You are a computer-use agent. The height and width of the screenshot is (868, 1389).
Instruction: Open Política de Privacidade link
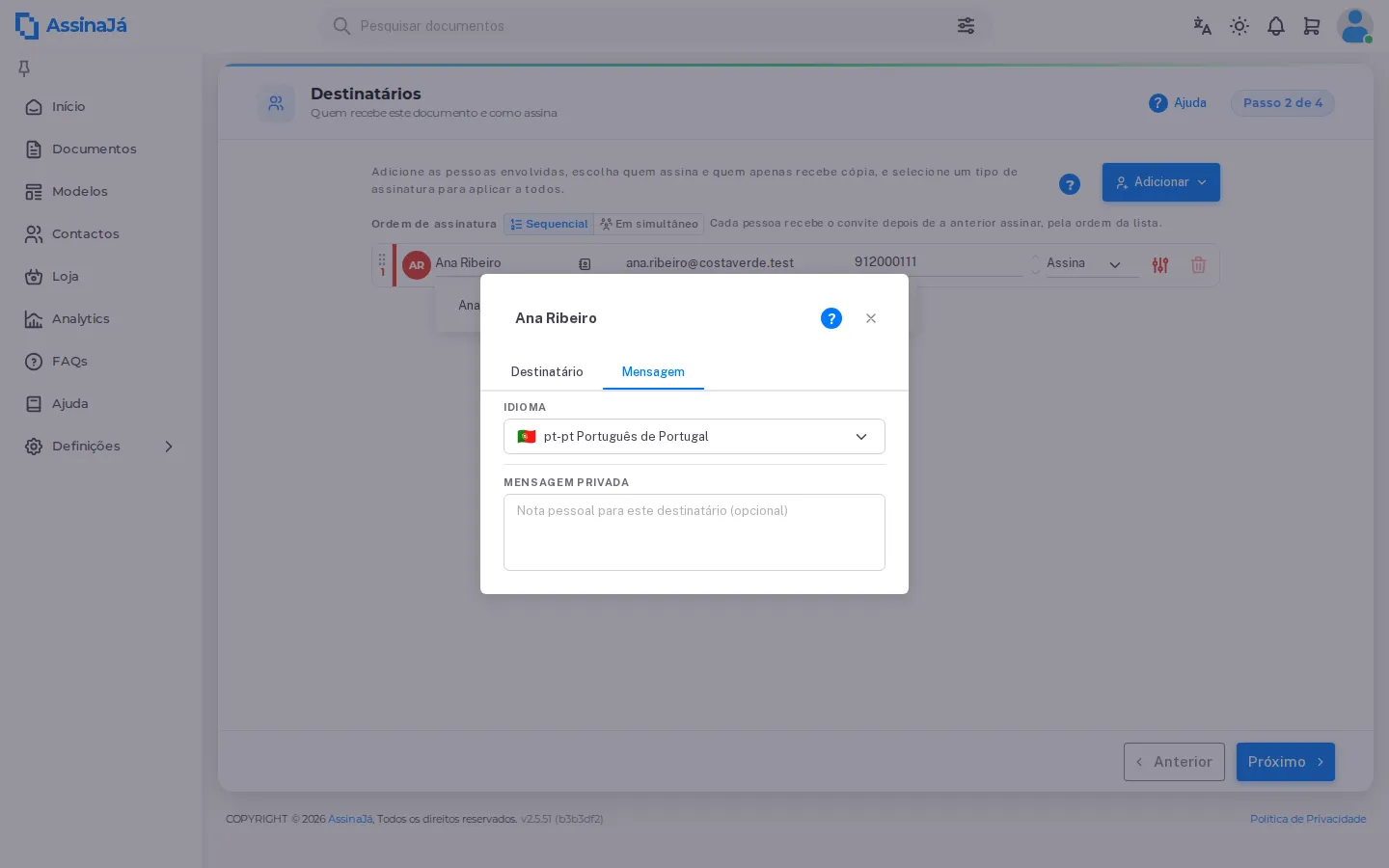(1308, 819)
